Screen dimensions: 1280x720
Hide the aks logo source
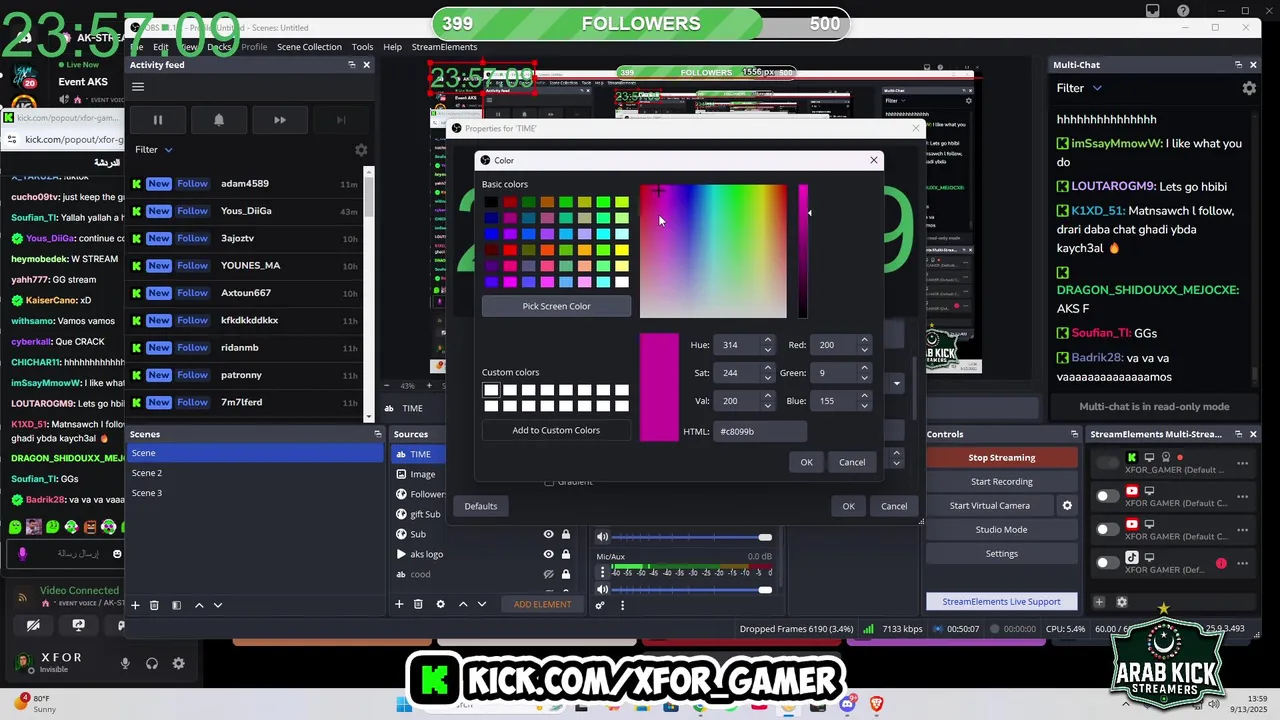(548, 554)
